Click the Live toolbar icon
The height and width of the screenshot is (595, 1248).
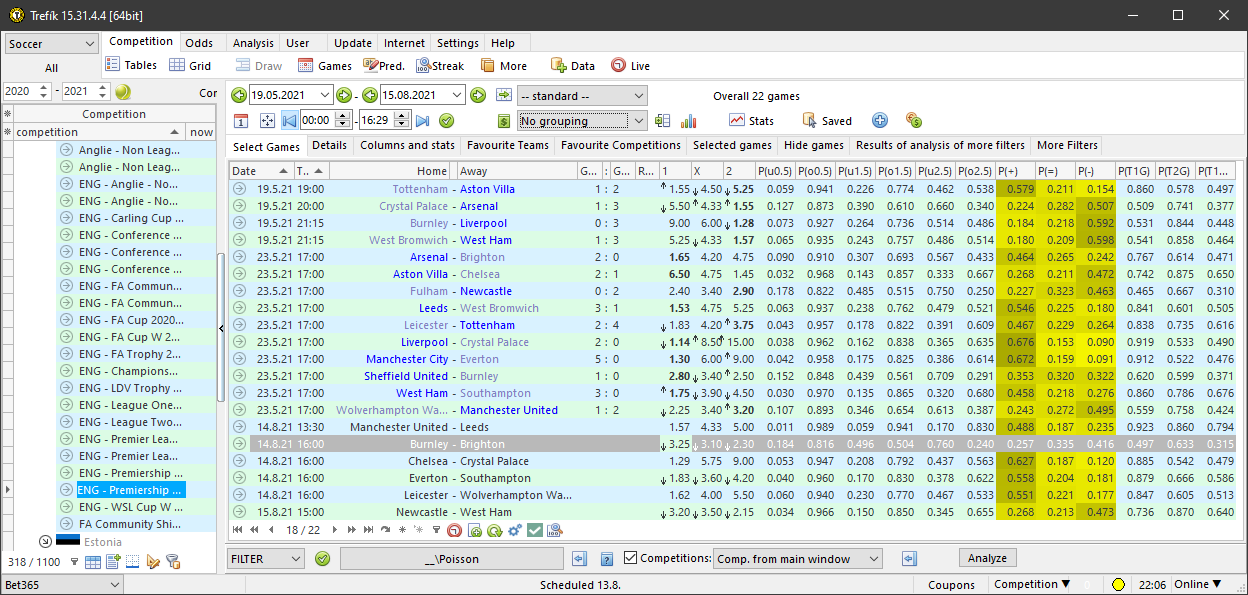(x=630, y=66)
